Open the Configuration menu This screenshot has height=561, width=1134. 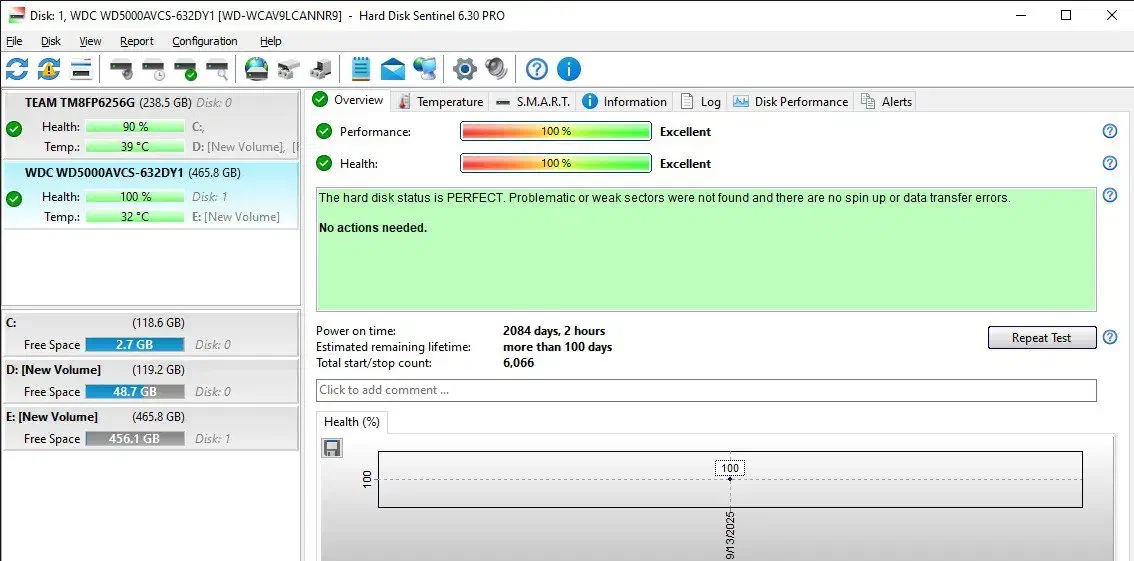pyautogui.click(x=205, y=41)
